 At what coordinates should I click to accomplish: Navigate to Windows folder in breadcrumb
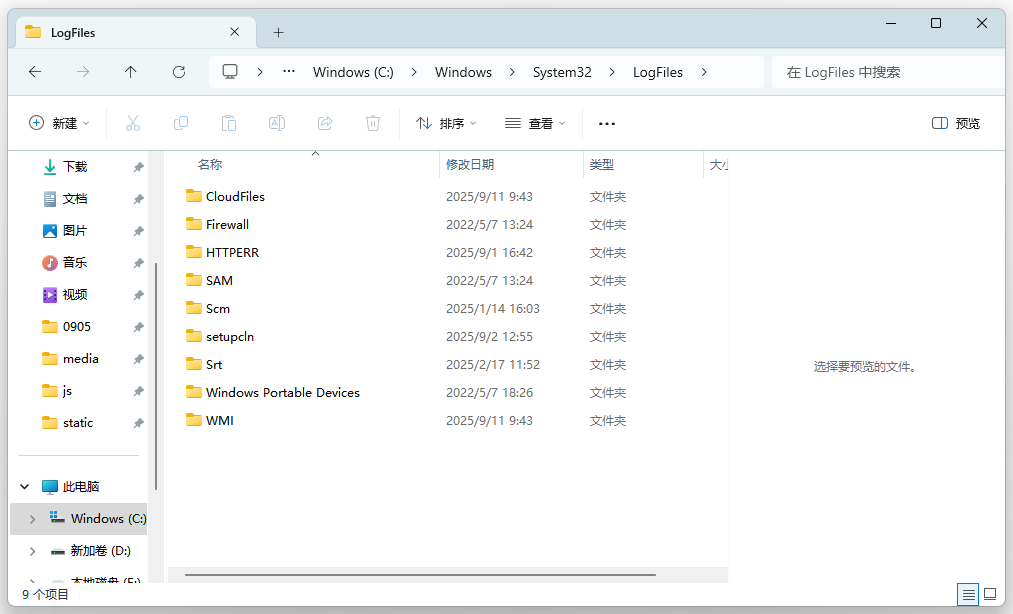[463, 72]
